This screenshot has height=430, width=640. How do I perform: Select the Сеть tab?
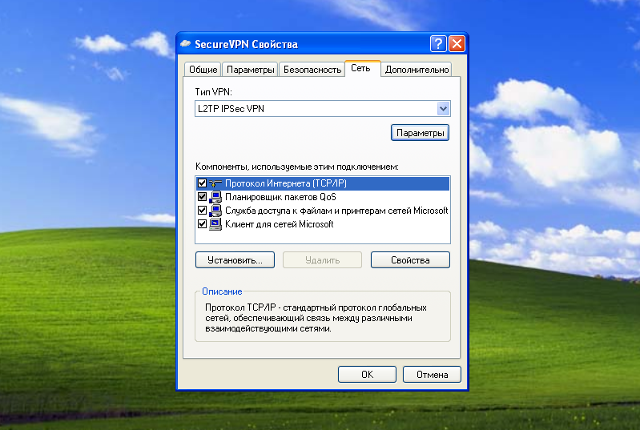click(x=361, y=68)
